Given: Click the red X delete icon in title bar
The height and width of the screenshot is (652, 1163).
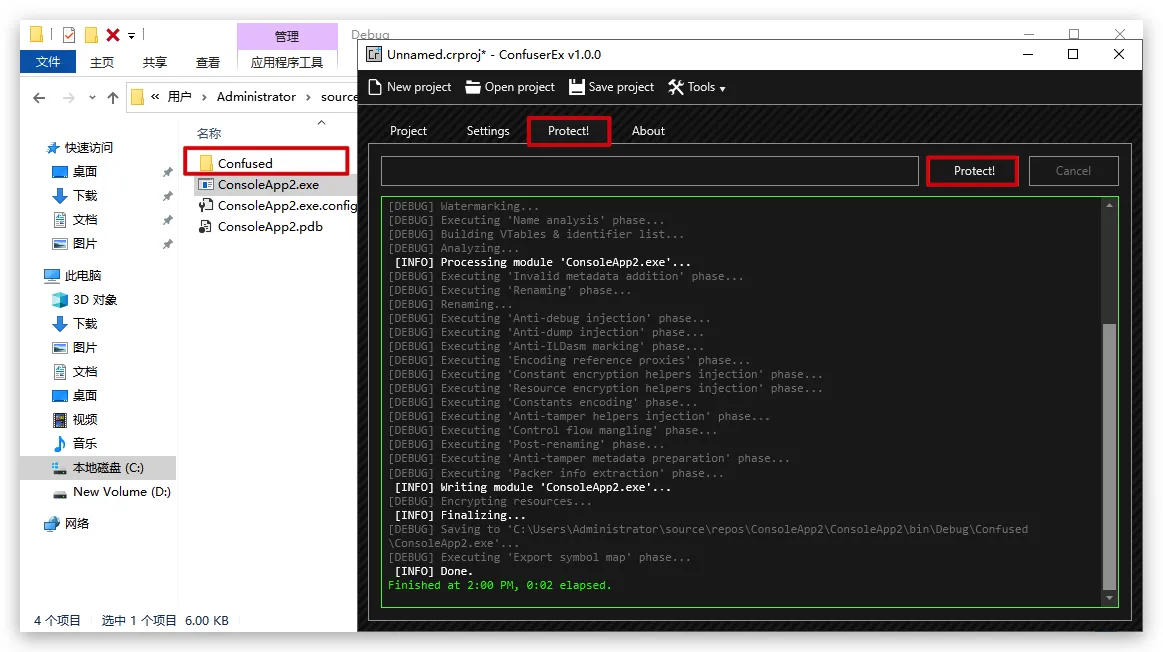Looking at the screenshot, I should pyautogui.click(x=113, y=35).
